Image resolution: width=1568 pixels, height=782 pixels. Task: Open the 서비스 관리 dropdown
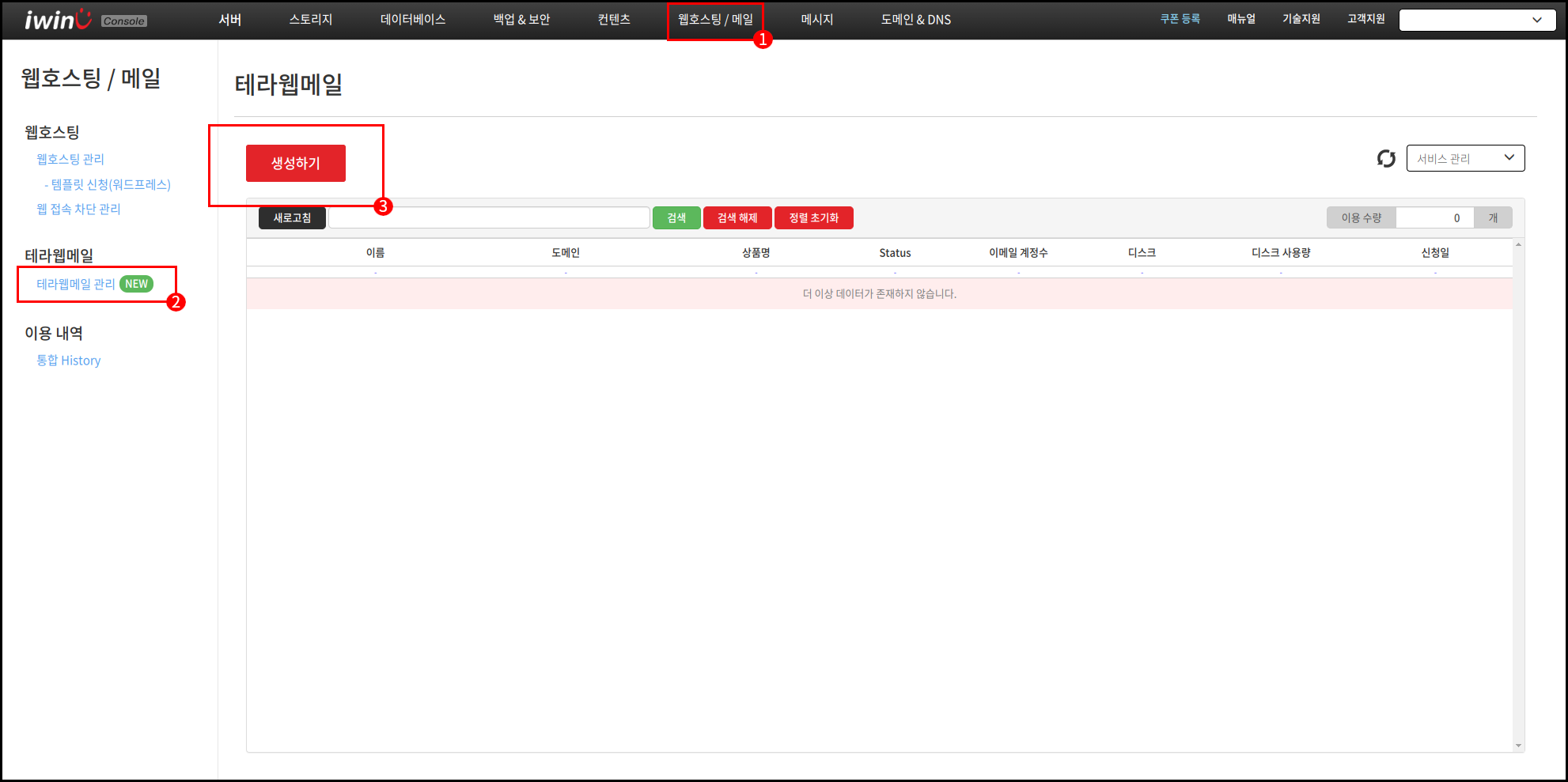tap(1465, 158)
